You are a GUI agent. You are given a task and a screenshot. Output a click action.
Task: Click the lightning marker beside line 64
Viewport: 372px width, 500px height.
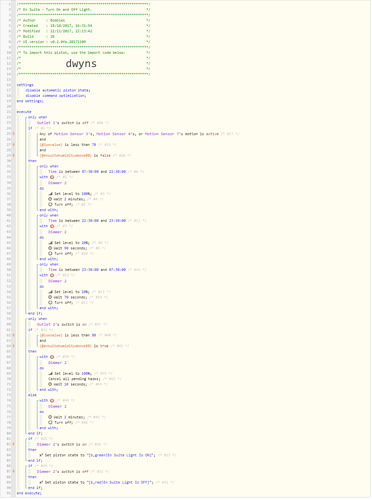coord(14,346)
